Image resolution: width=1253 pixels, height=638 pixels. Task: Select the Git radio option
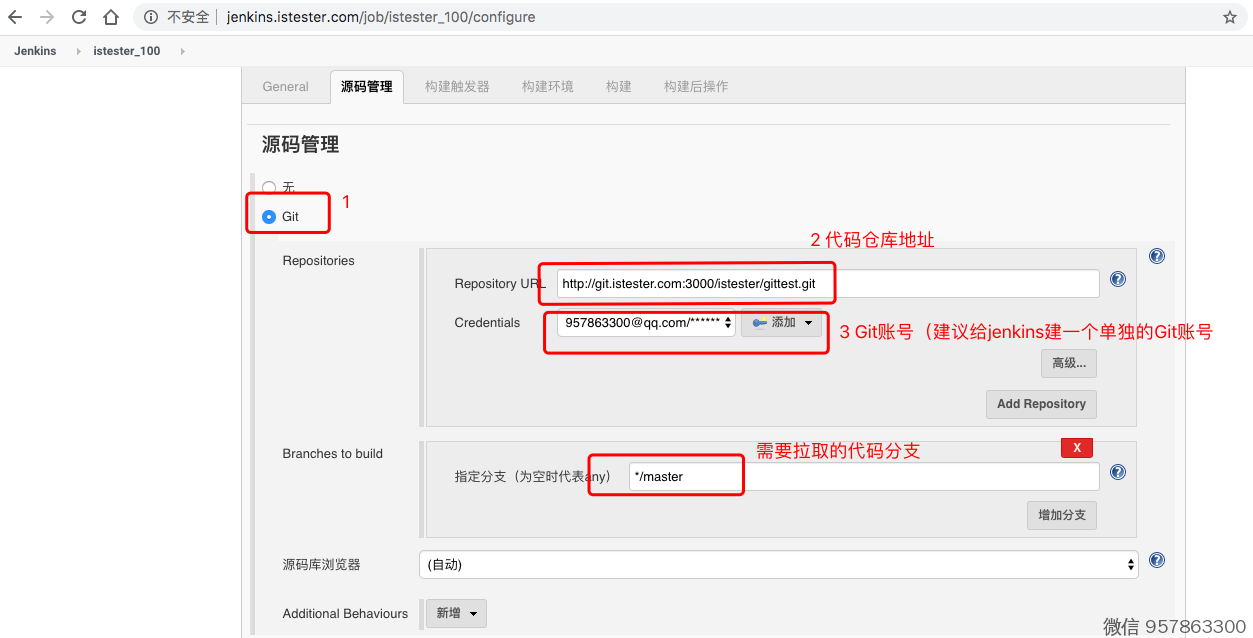(269, 216)
